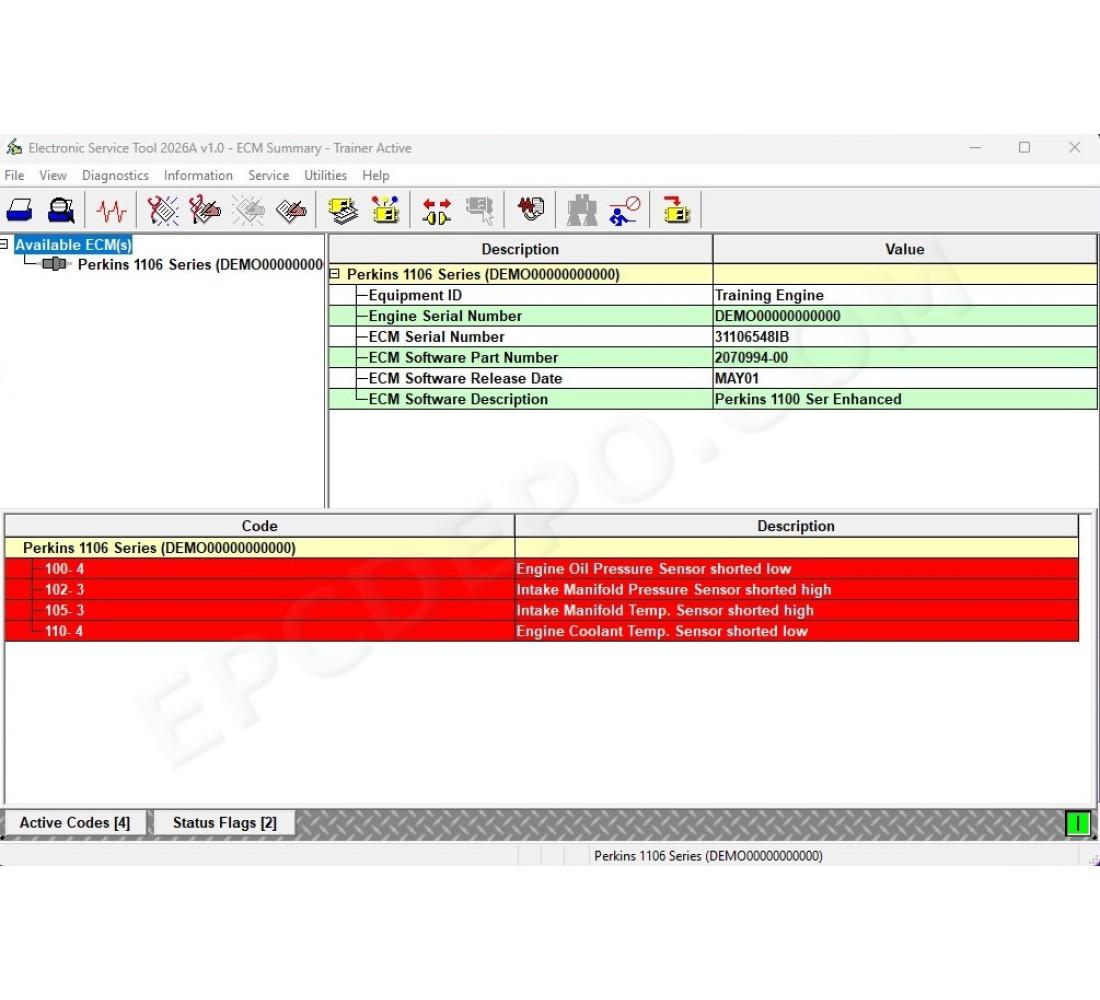Select the ECM Software Description row
Image resolution: width=1100 pixels, height=1000 pixels.
point(712,399)
